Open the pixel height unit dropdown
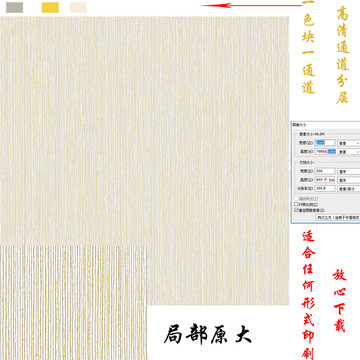Screen dimensions: 360x360 (349, 152)
